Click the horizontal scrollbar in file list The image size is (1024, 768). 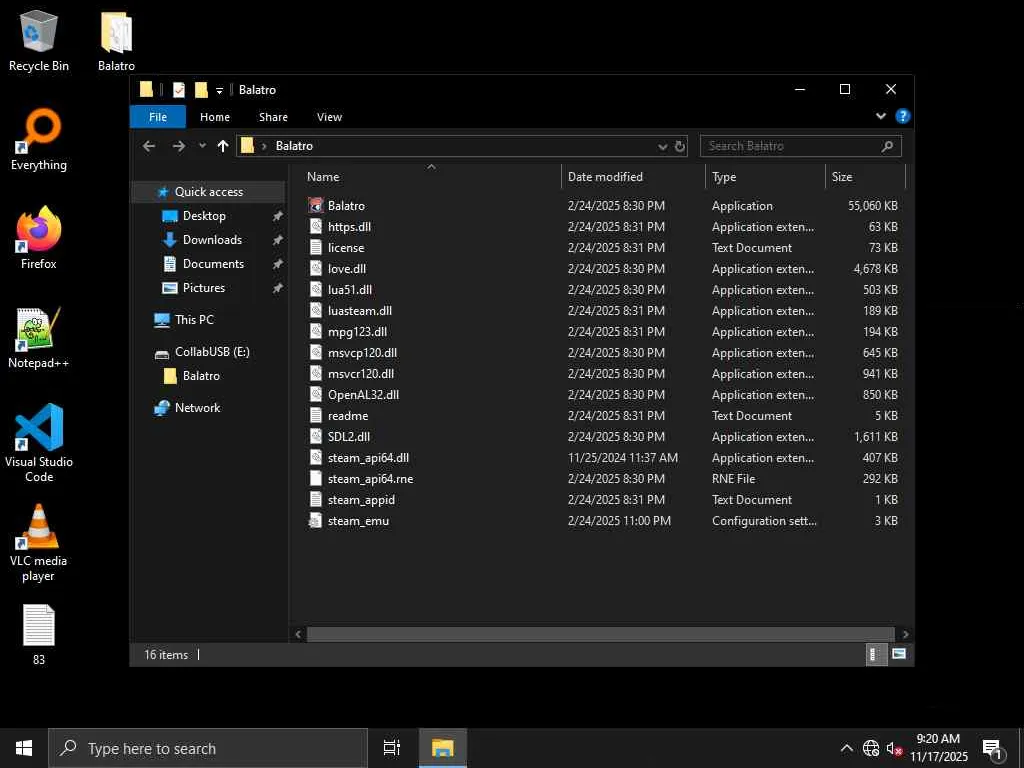(600, 634)
